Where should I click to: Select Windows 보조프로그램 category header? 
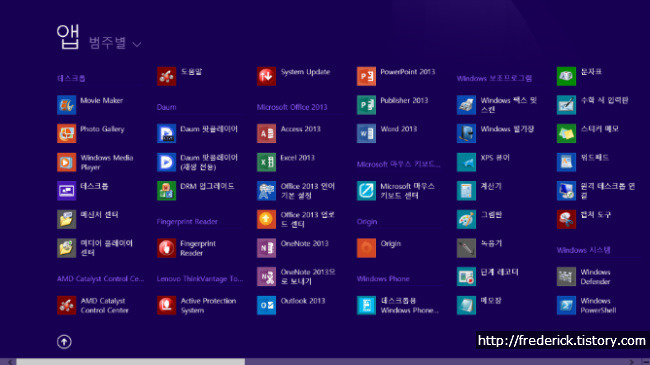494,78
